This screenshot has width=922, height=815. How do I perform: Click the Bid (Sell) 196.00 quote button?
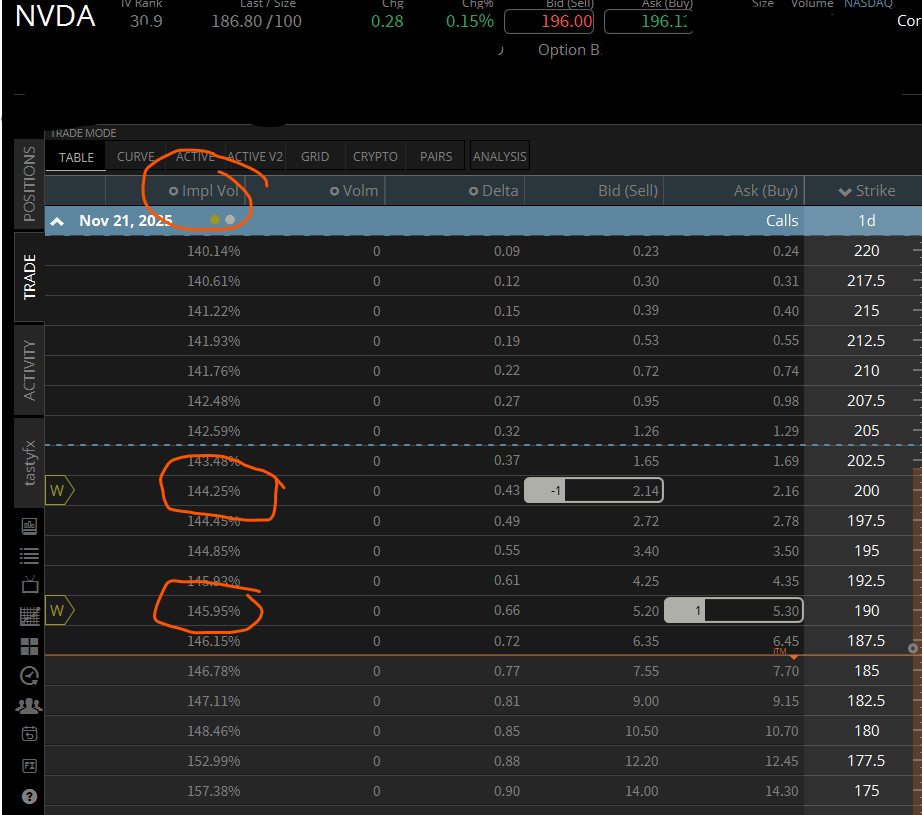click(549, 22)
